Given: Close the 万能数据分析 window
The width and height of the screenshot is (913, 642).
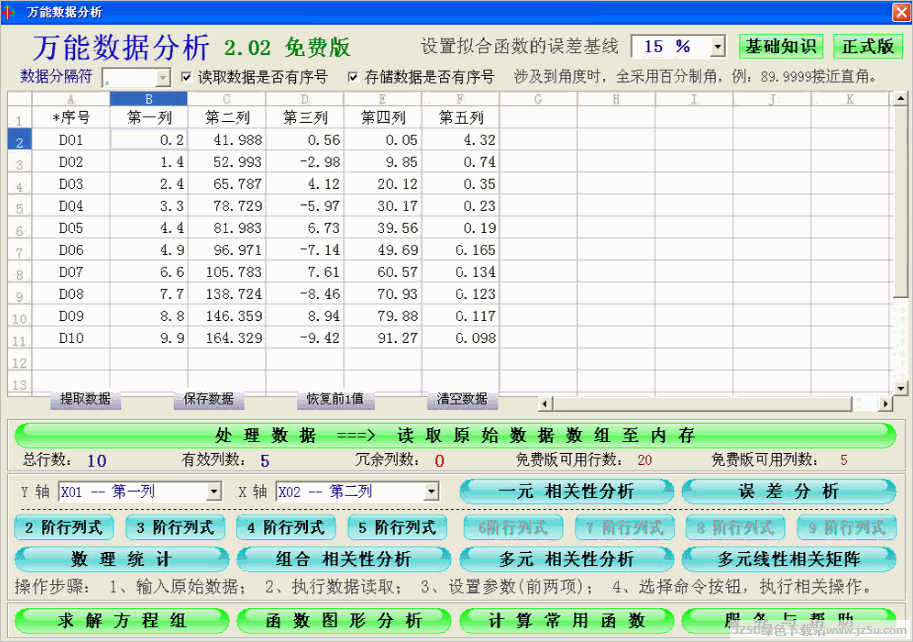Looking at the screenshot, I should point(901,12).
